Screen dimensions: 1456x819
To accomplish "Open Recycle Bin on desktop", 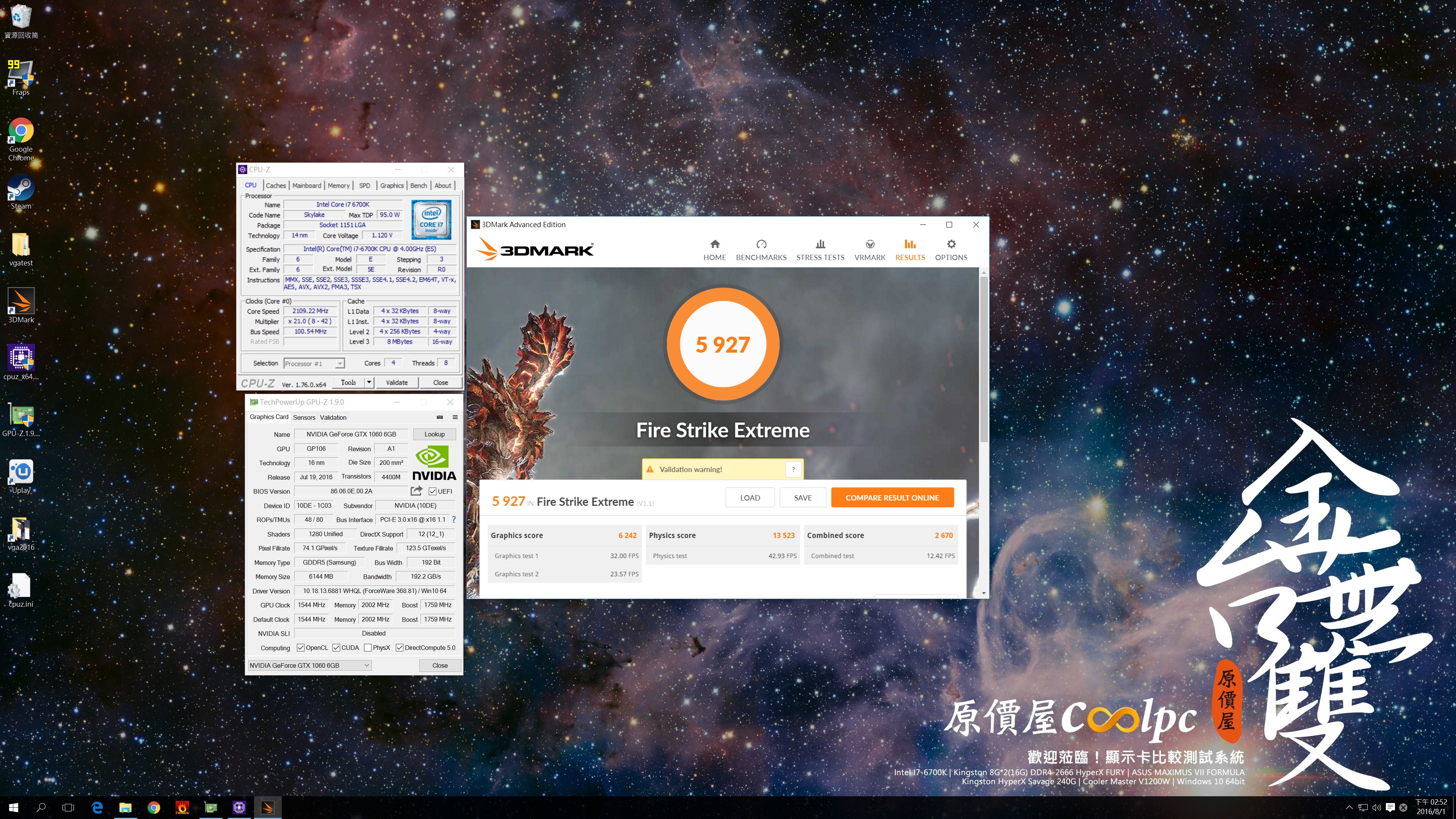I will (21, 22).
